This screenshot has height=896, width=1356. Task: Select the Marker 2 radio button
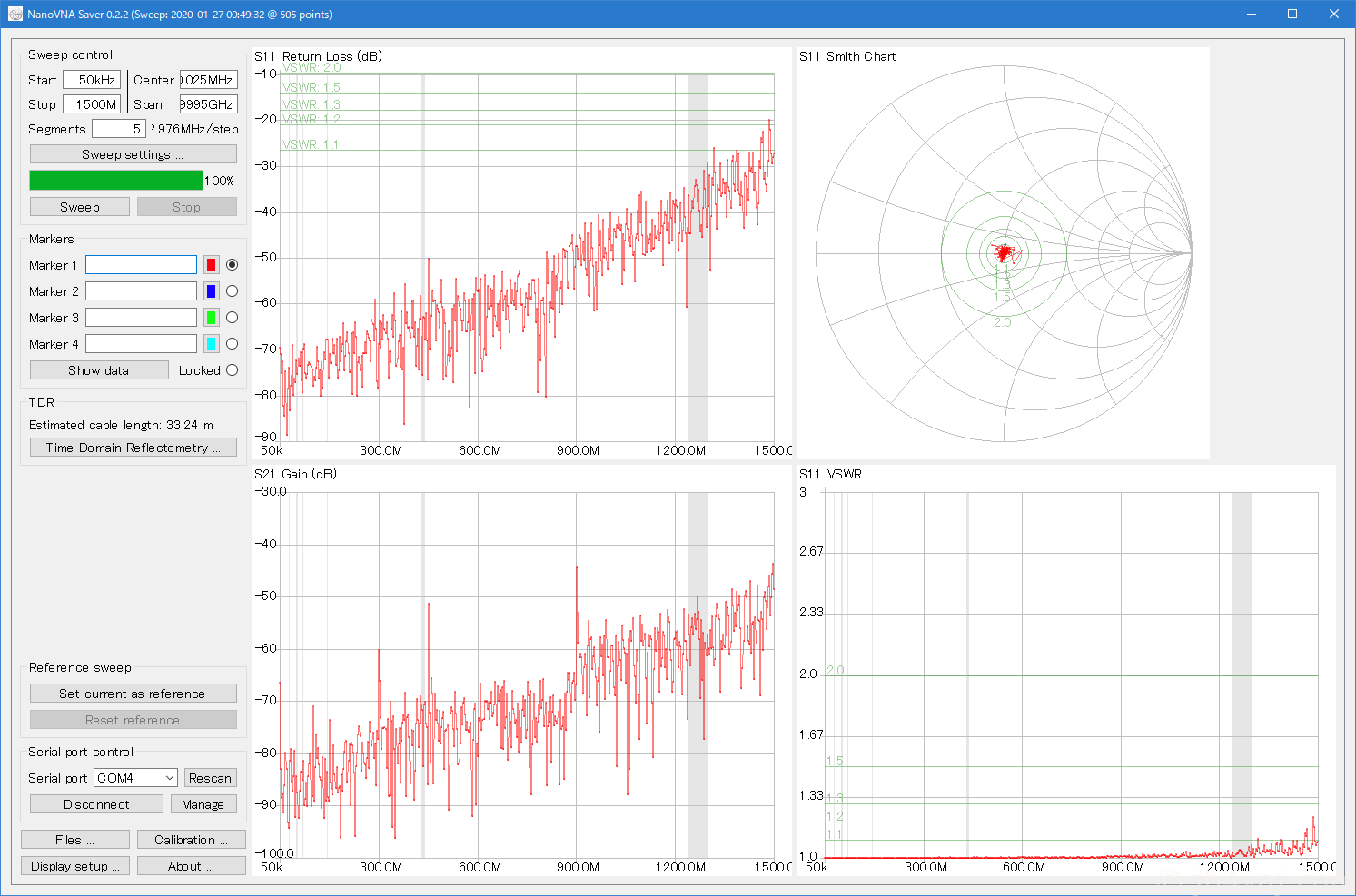(233, 291)
